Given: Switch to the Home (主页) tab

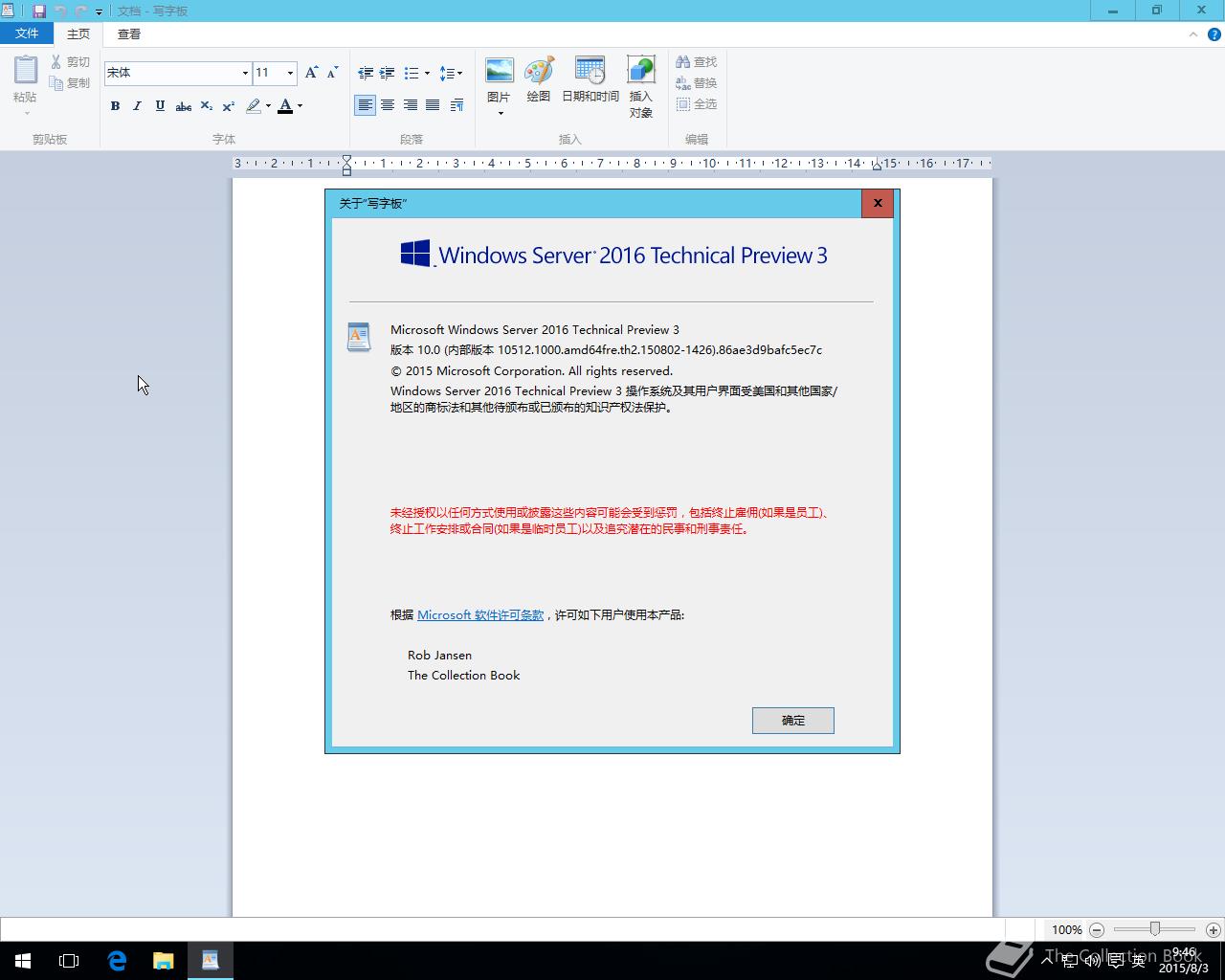Looking at the screenshot, I should [x=78, y=33].
